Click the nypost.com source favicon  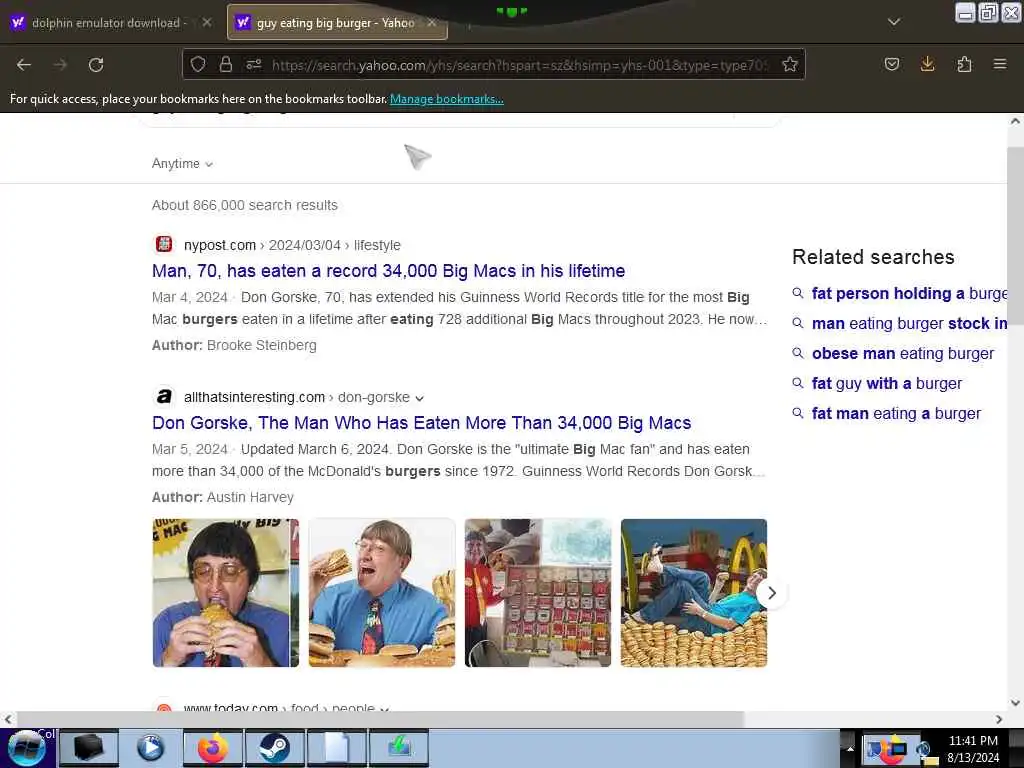click(x=164, y=244)
